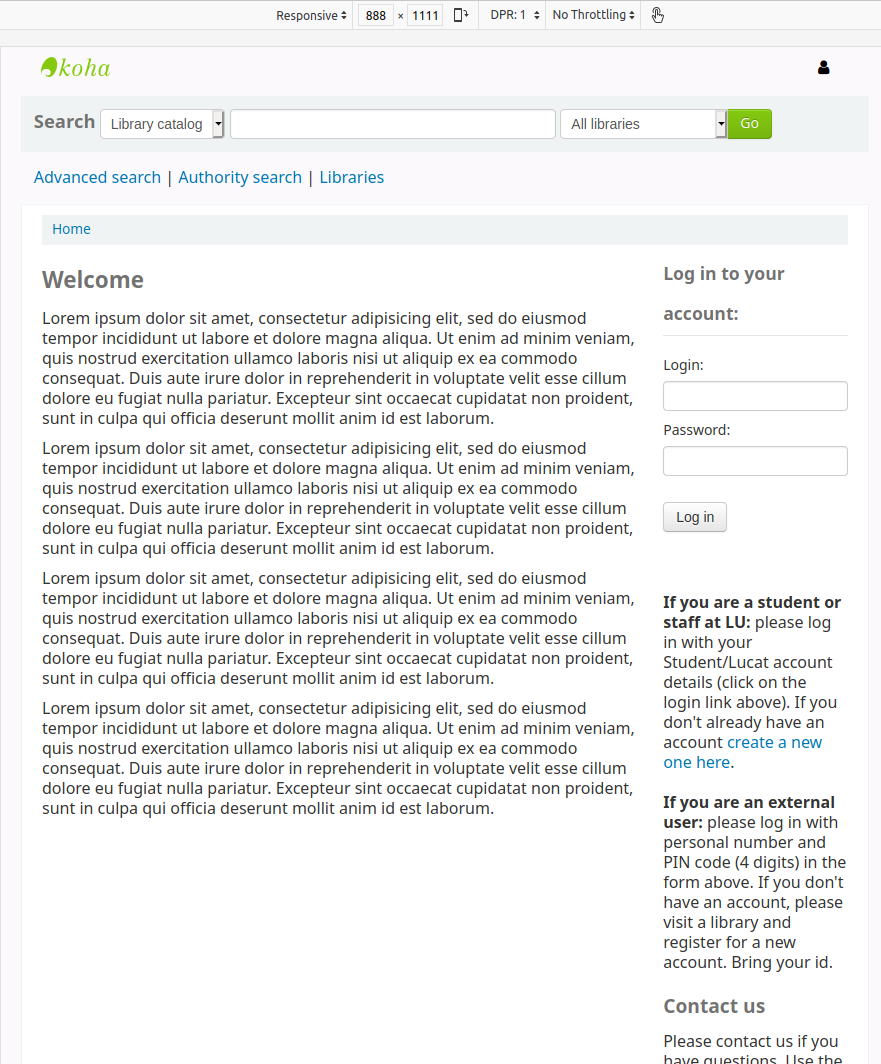This screenshot has width=881, height=1064.
Task: Follow the 'create a new one here' link
Action: (x=743, y=752)
